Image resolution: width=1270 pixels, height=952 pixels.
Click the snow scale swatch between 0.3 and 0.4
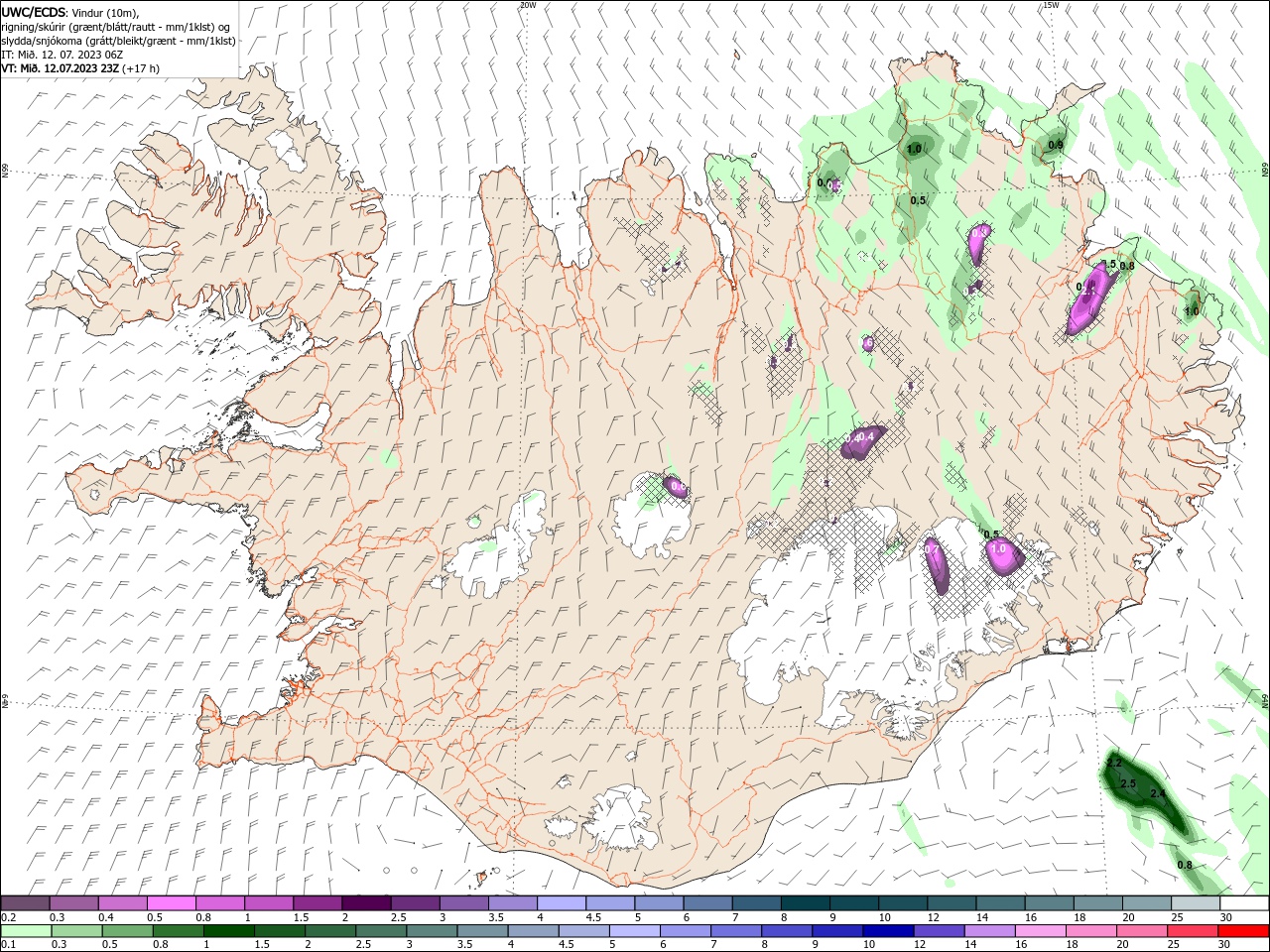(73, 903)
